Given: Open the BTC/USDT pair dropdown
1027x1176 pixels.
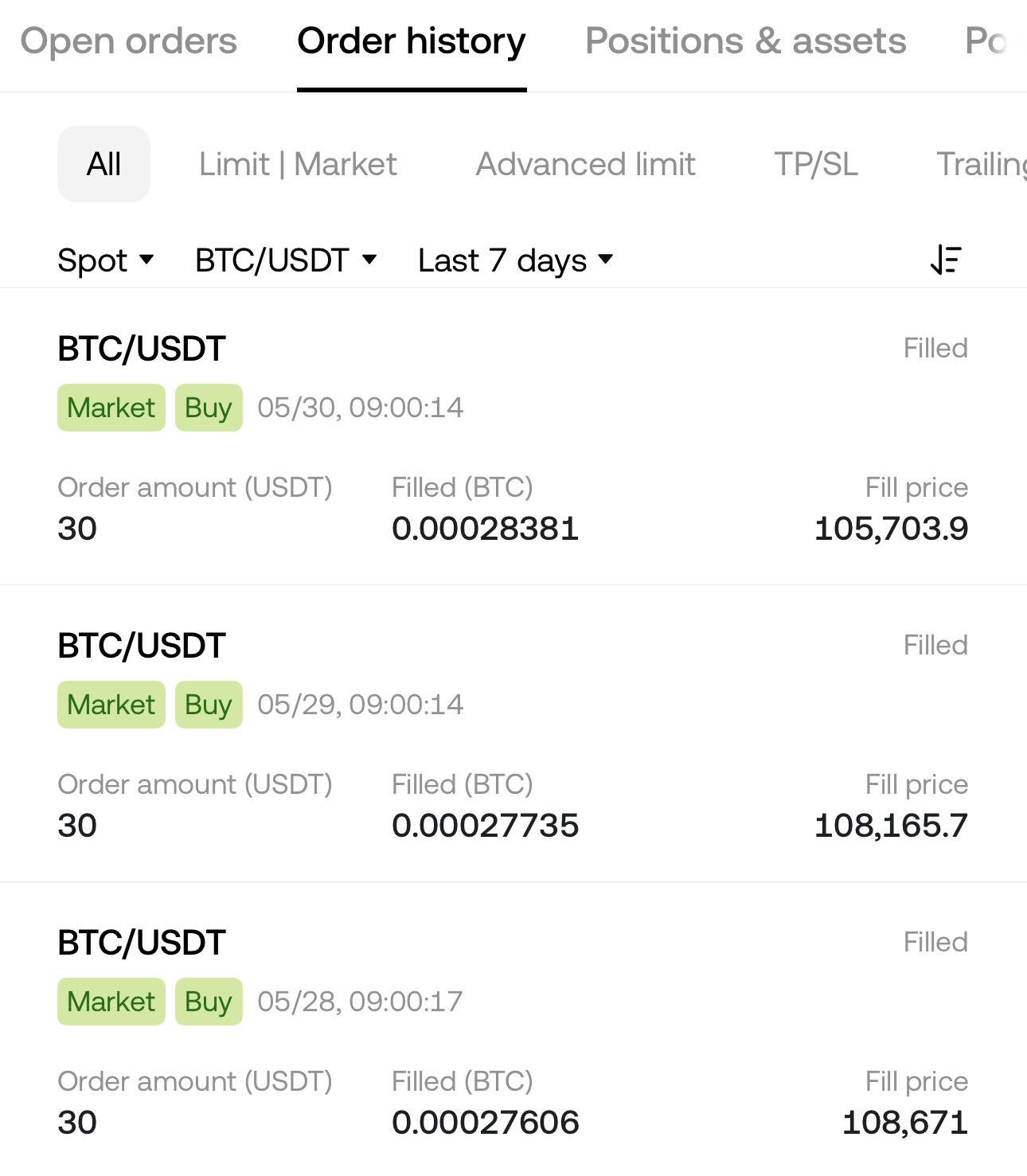Looking at the screenshot, I should coord(286,260).
